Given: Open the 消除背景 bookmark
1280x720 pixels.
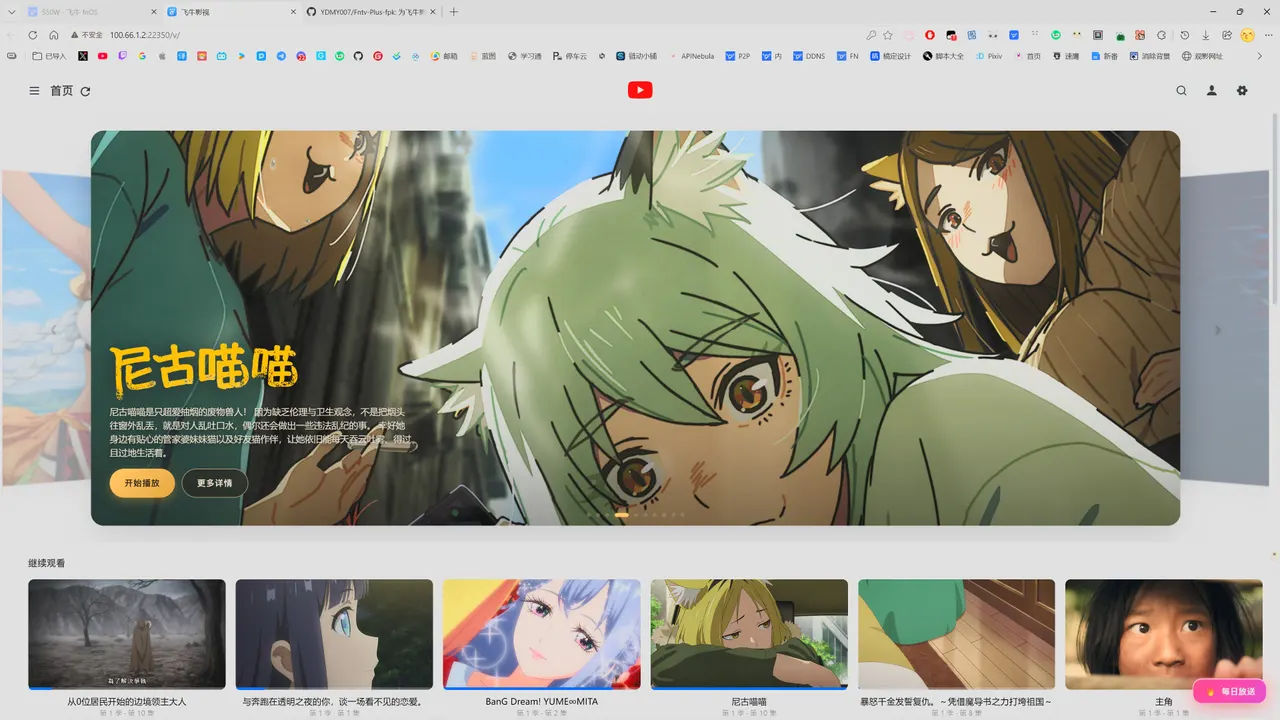Looking at the screenshot, I should (1151, 56).
